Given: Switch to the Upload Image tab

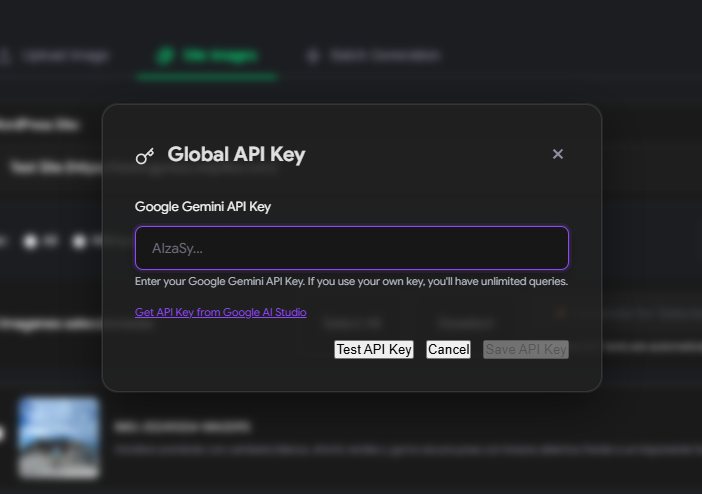Looking at the screenshot, I should pos(65,56).
